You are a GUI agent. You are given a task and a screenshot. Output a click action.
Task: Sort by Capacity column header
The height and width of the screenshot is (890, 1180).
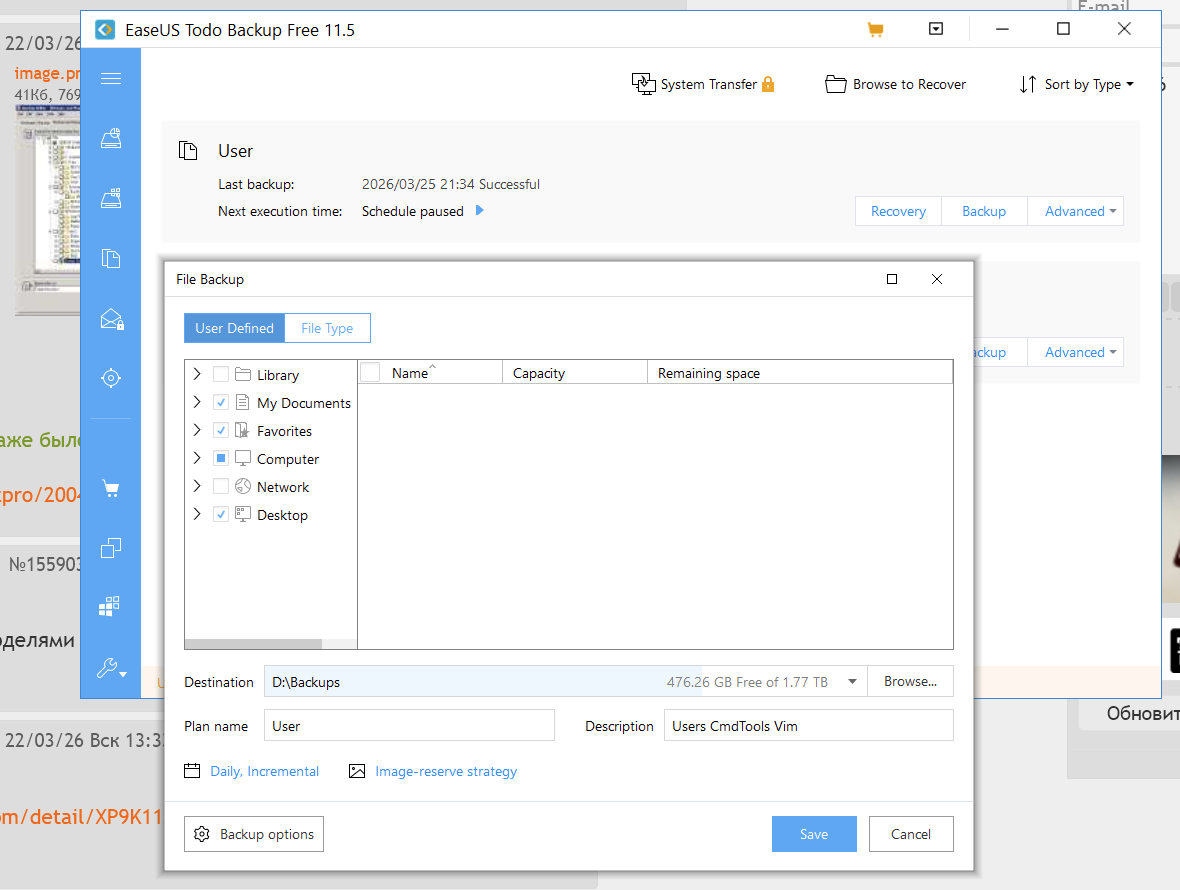575,372
